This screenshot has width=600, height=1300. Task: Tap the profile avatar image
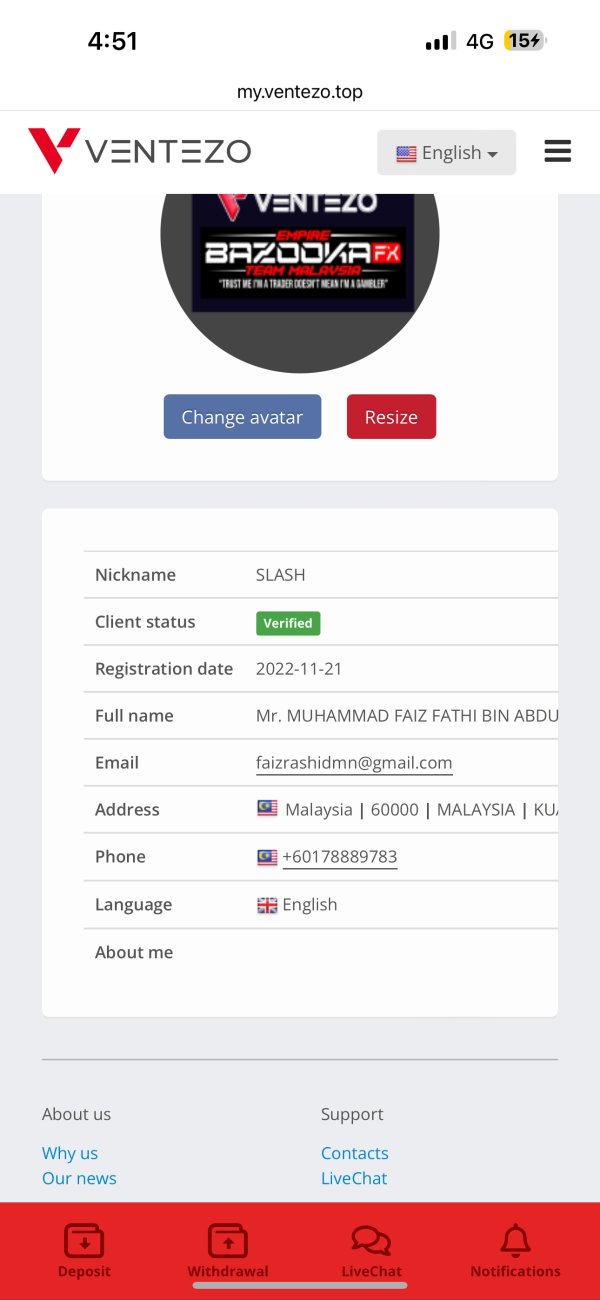coord(300,260)
